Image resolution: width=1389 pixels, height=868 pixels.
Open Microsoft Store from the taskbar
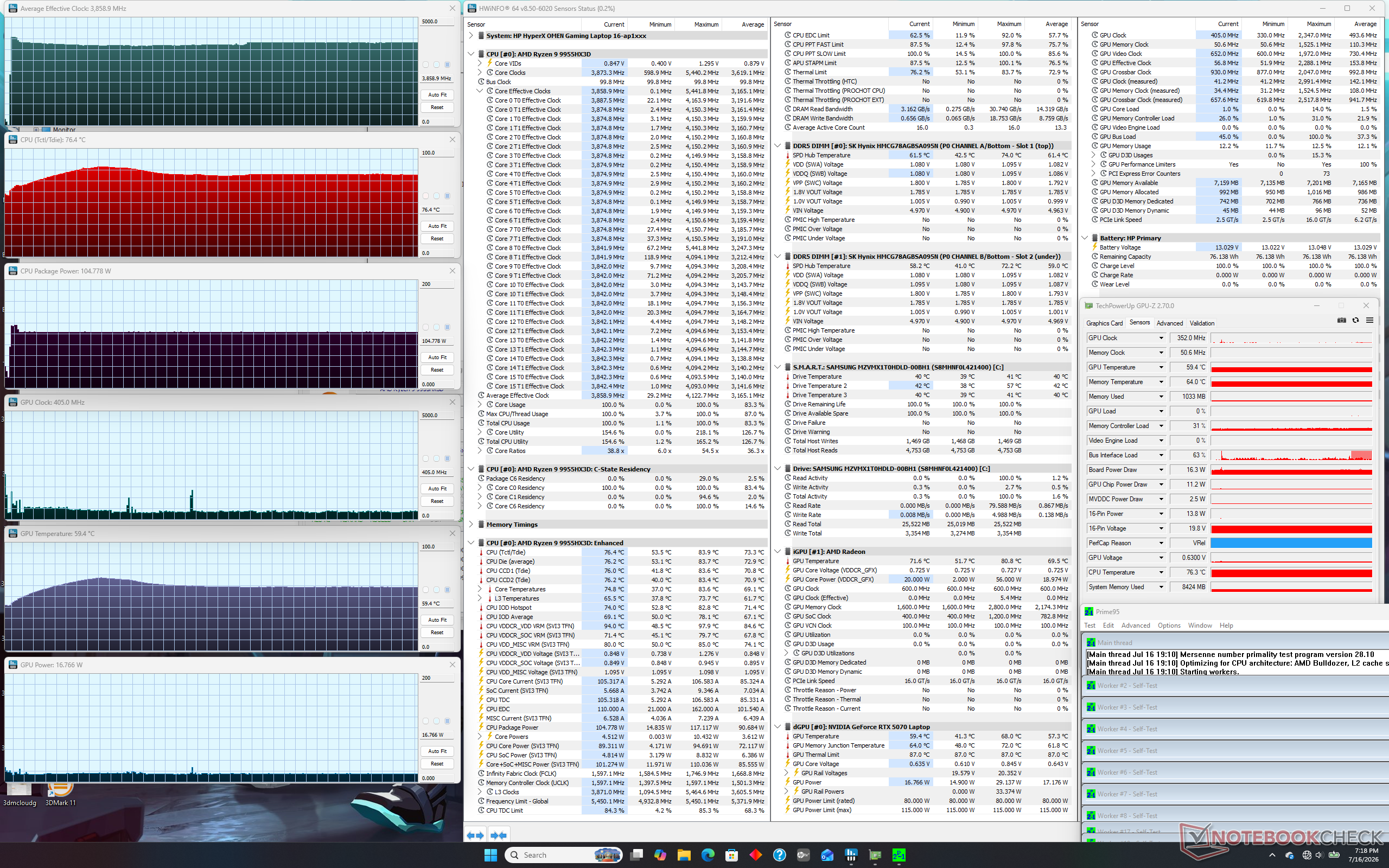point(731,855)
